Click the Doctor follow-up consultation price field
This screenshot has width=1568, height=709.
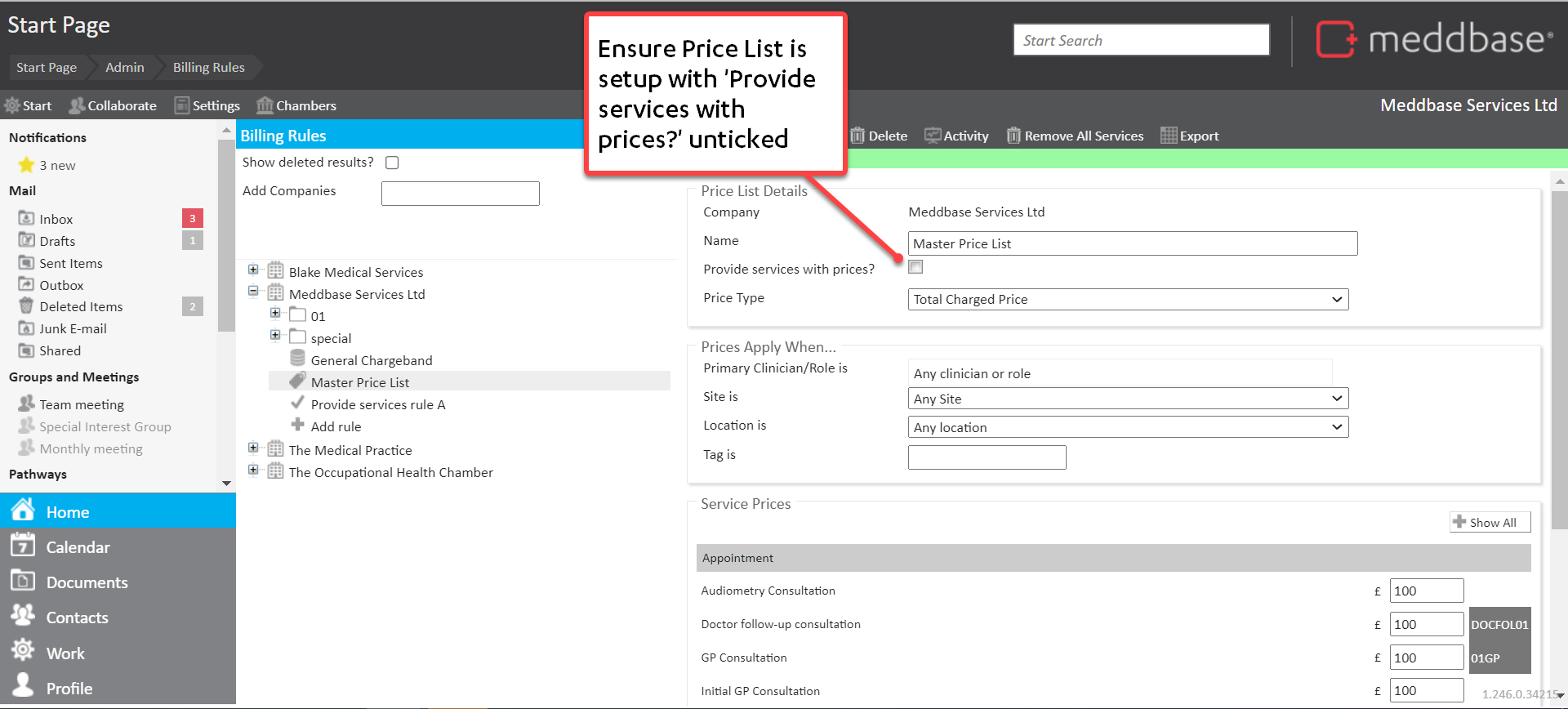(x=1427, y=624)
